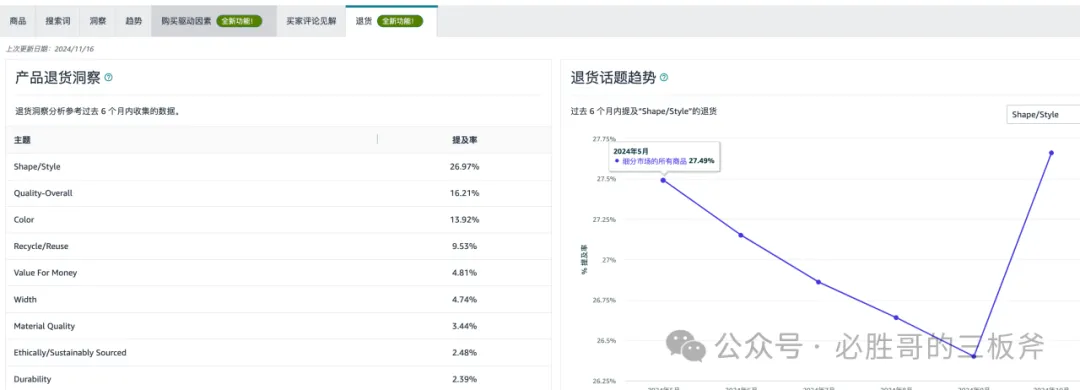Switch to the 商品 tab
Viewport: 1080px width, 390px height.
pos(18,21)
